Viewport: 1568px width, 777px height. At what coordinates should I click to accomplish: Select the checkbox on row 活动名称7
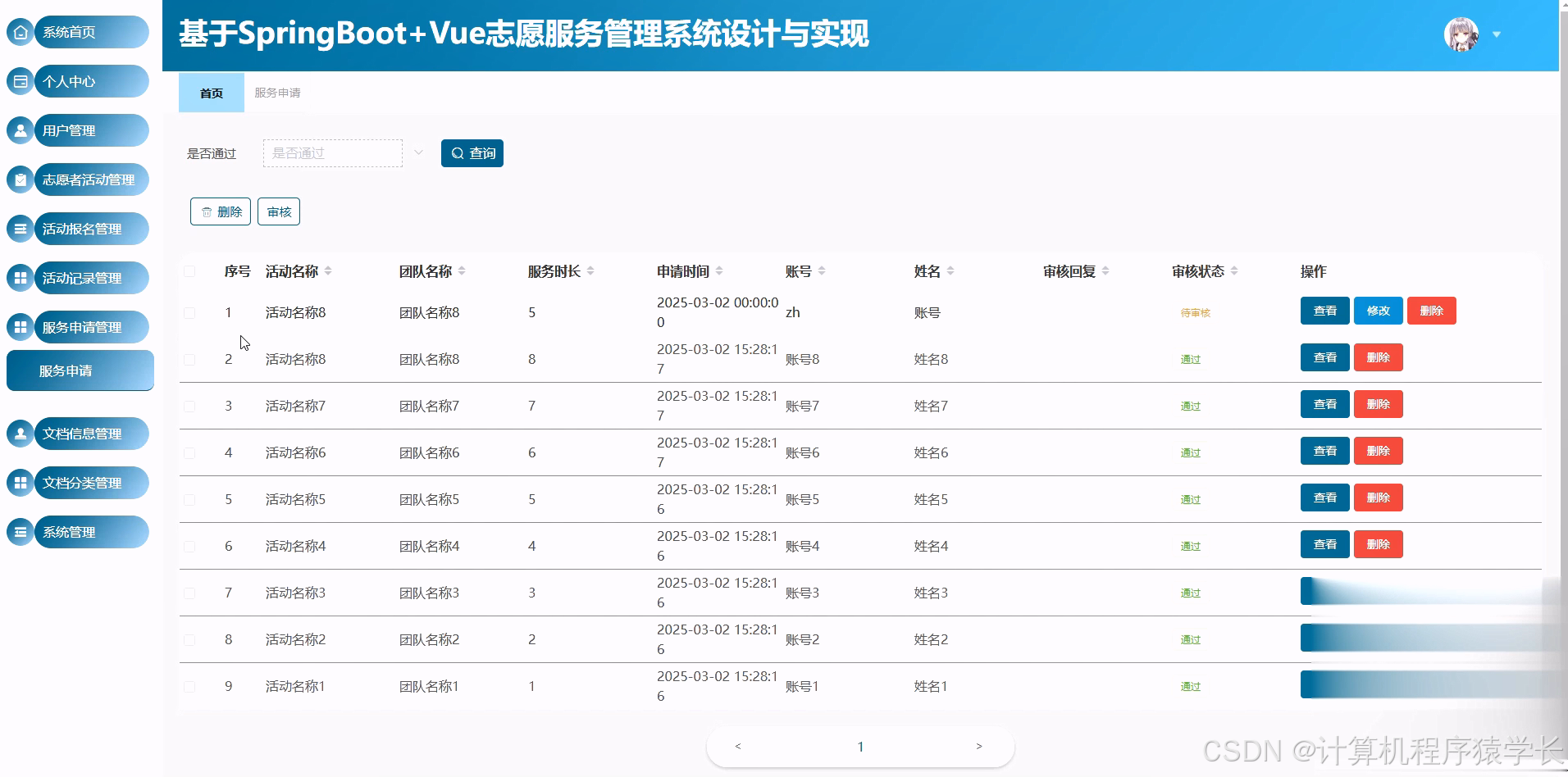[x=189, y=406]
